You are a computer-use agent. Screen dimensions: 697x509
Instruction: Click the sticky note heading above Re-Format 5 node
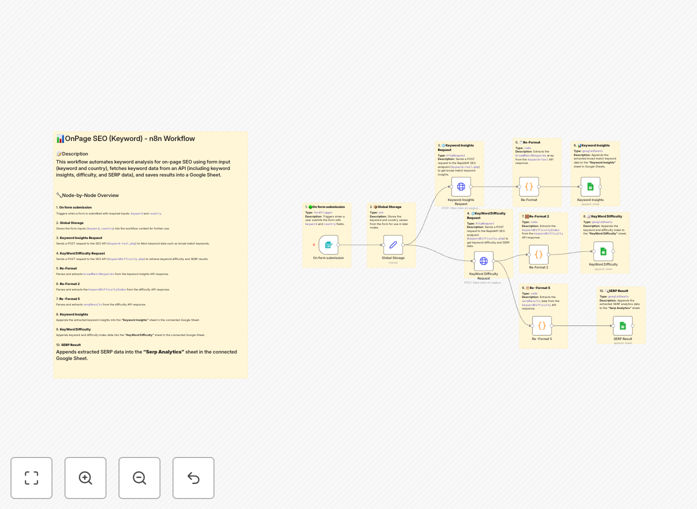[x=536, y=288]
